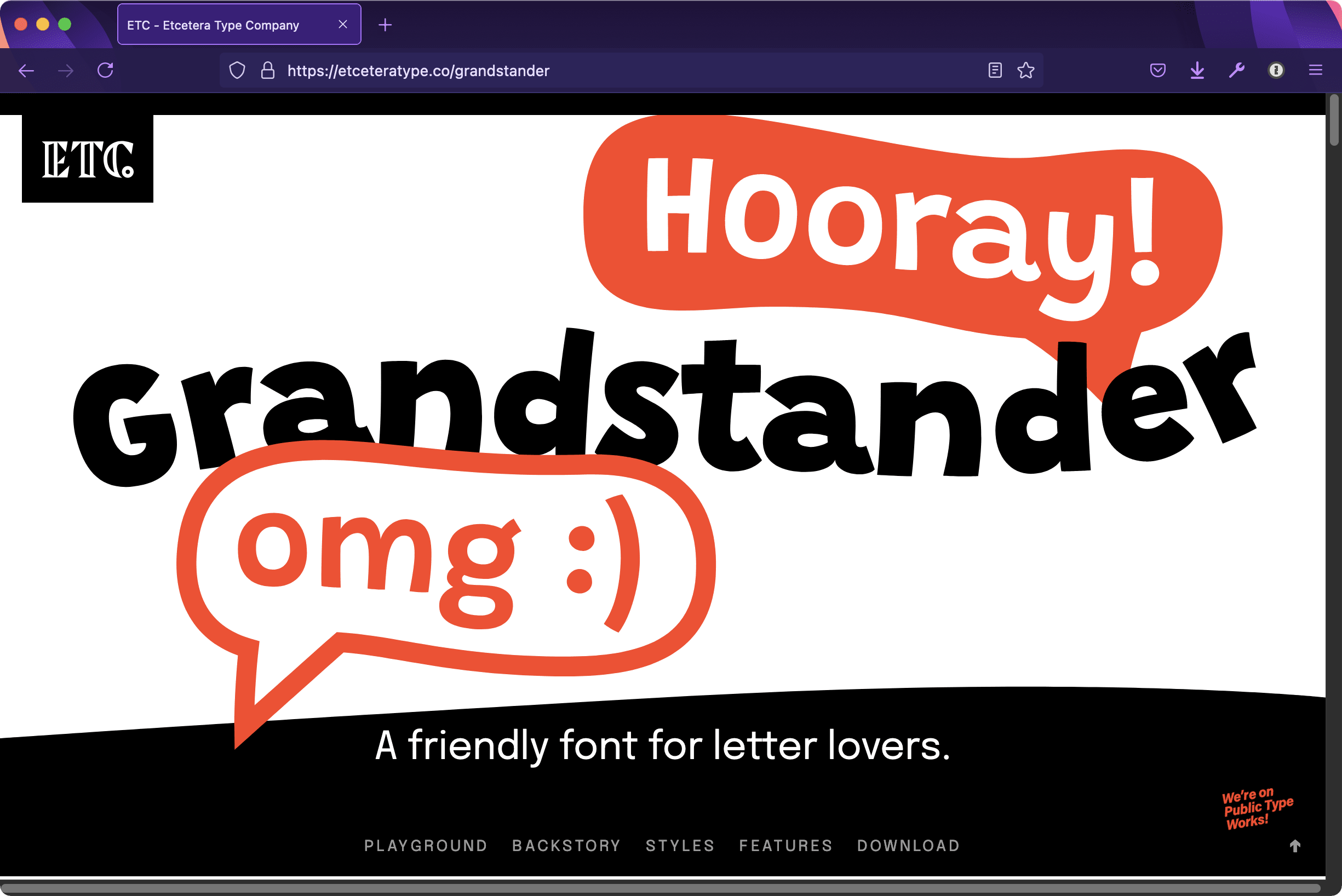The image size is (1342, 896).
Task: Click the browser back arrow
Action: point(26,71)
